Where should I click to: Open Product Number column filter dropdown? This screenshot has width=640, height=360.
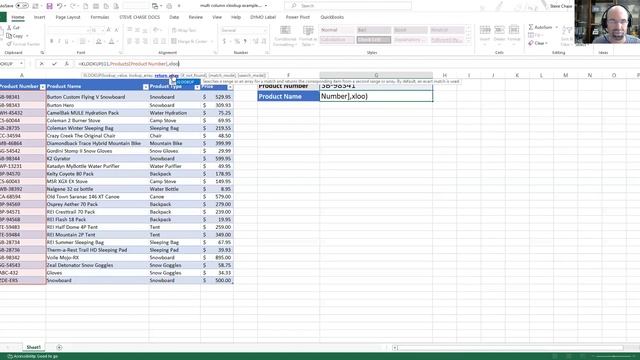(42, 87)
